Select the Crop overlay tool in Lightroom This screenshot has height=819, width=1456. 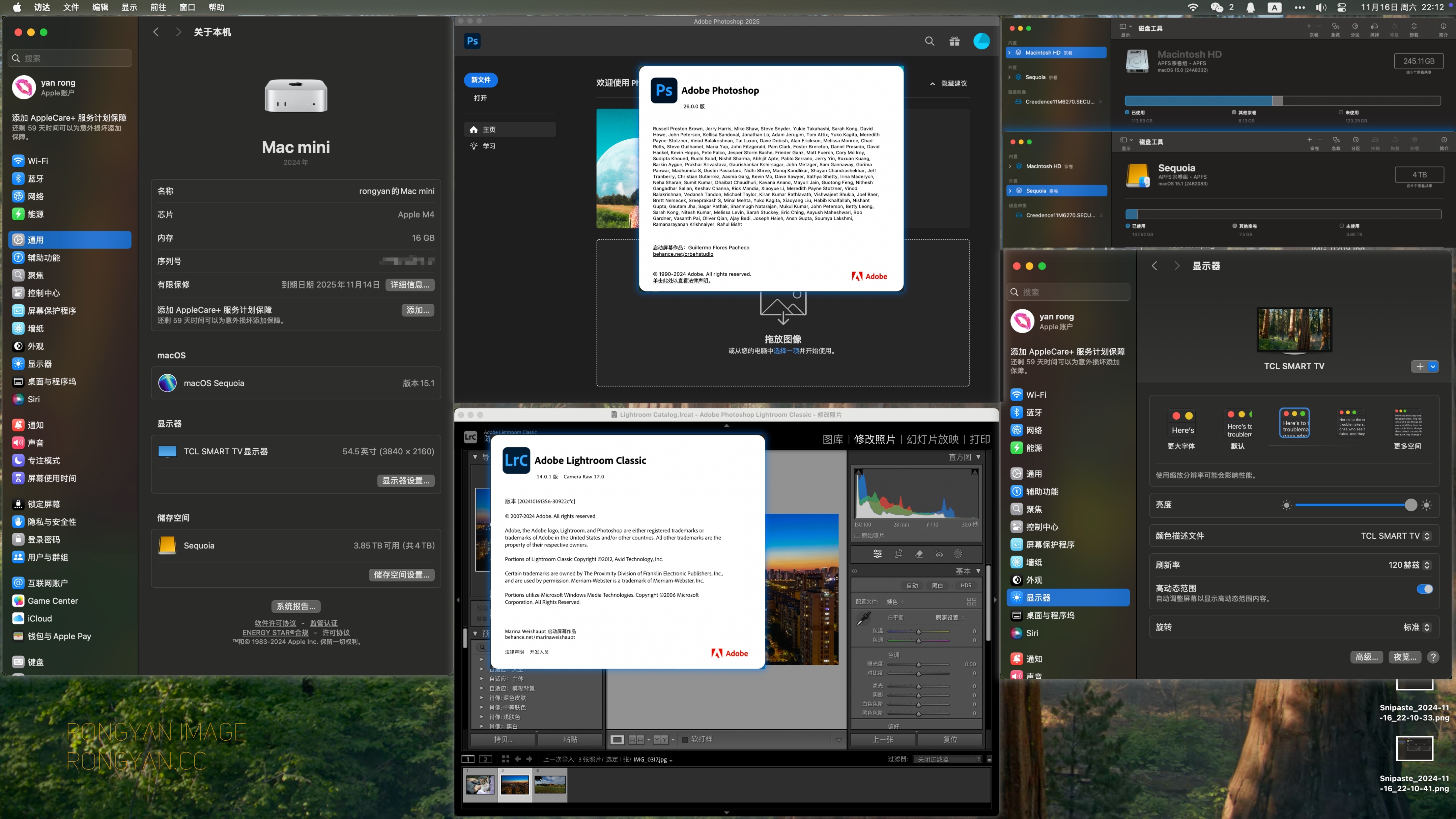(x=898, y=554)
